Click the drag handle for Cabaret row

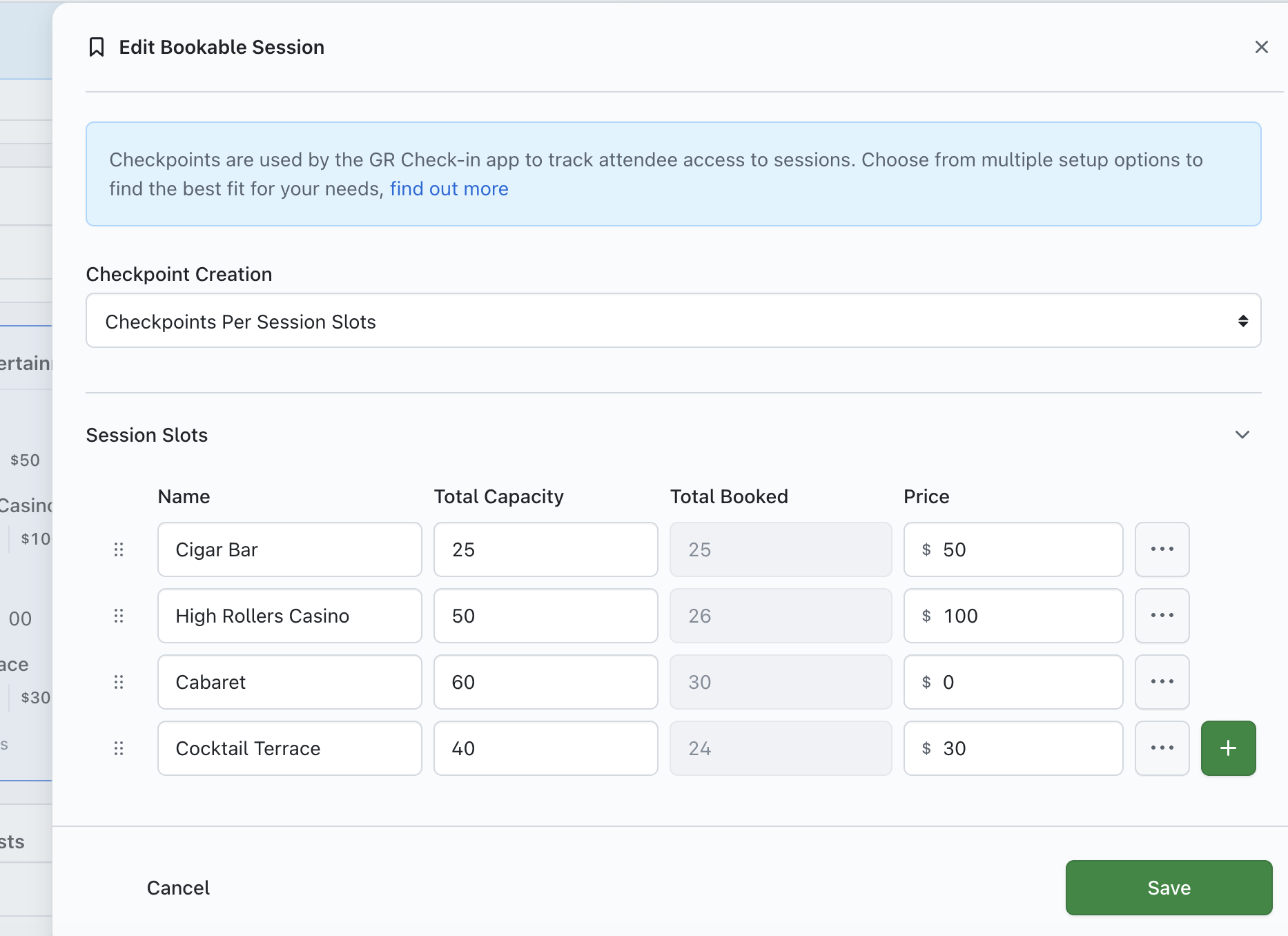pos(119,682)
